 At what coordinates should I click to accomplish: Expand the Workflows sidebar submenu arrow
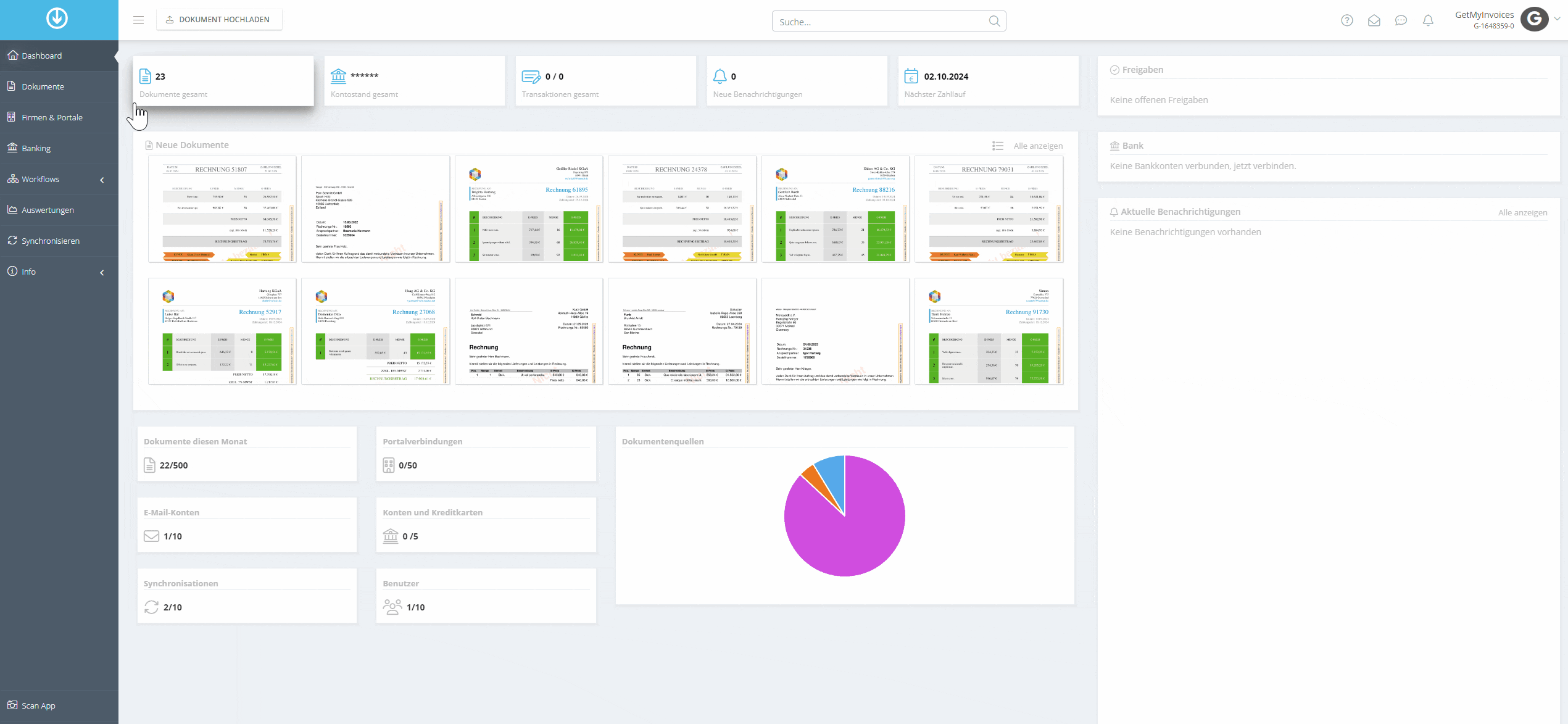tap(102, 180)
